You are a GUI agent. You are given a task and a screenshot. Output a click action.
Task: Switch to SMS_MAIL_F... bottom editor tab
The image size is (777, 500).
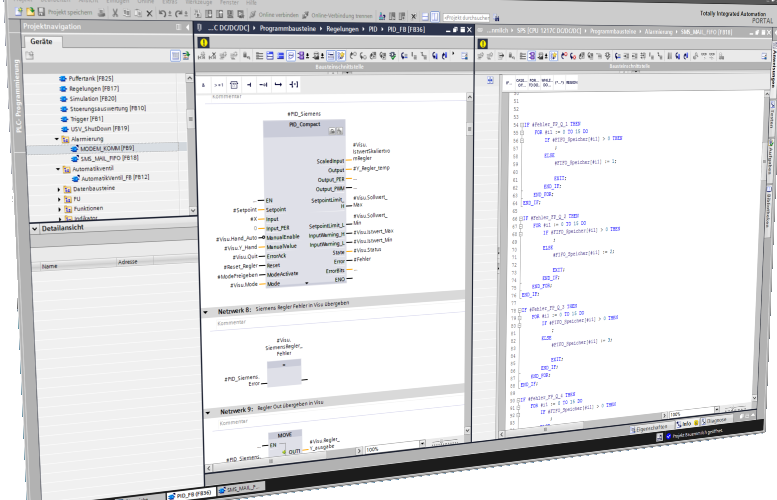click(x=239, y=489)
